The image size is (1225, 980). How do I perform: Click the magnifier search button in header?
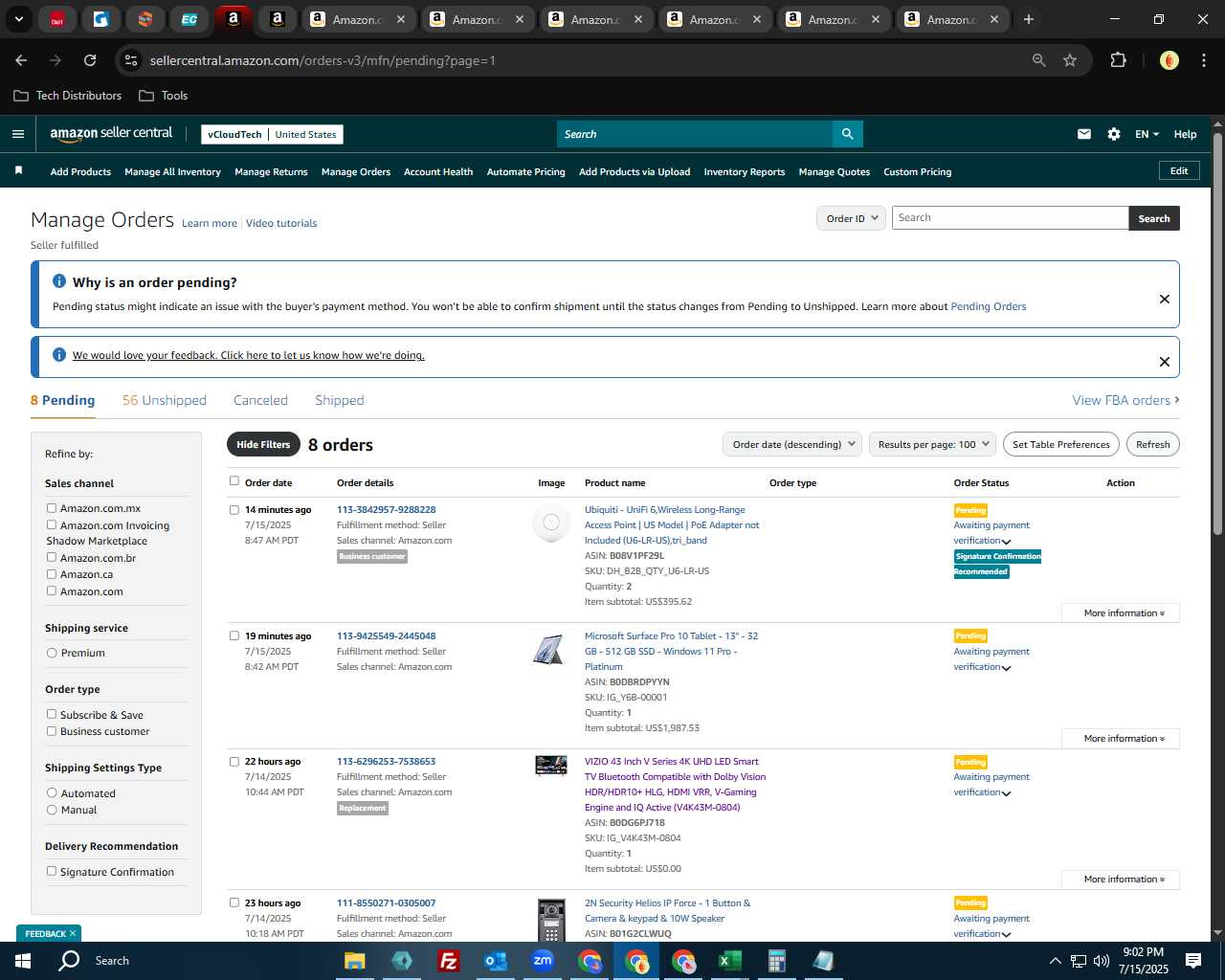(847, 134)
